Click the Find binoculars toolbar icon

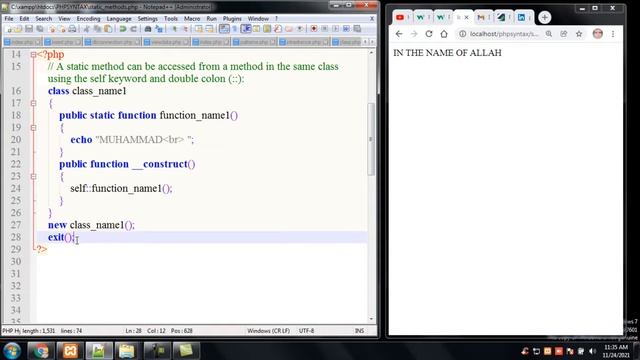(x=148, y=29)
